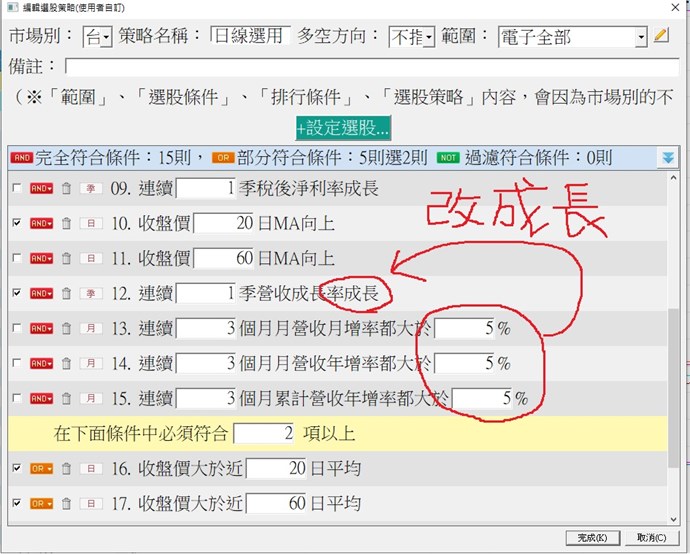Click the 日 period icon on row 16
Image resolution: width=690 pixels, height=554 pixels.
pyautogui.click(x=91, y=469)
